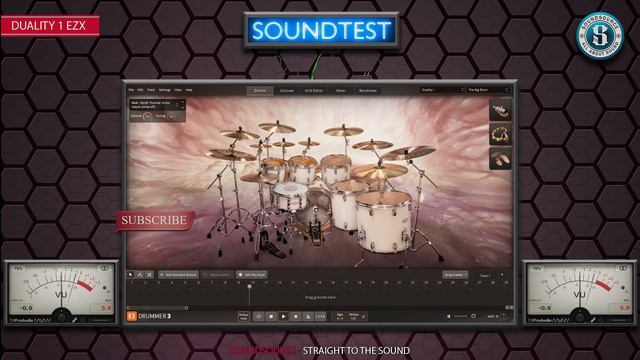The image size is (640, 360).
Task: Toggle the Follow Host button
Action: (x=243, y=316)
